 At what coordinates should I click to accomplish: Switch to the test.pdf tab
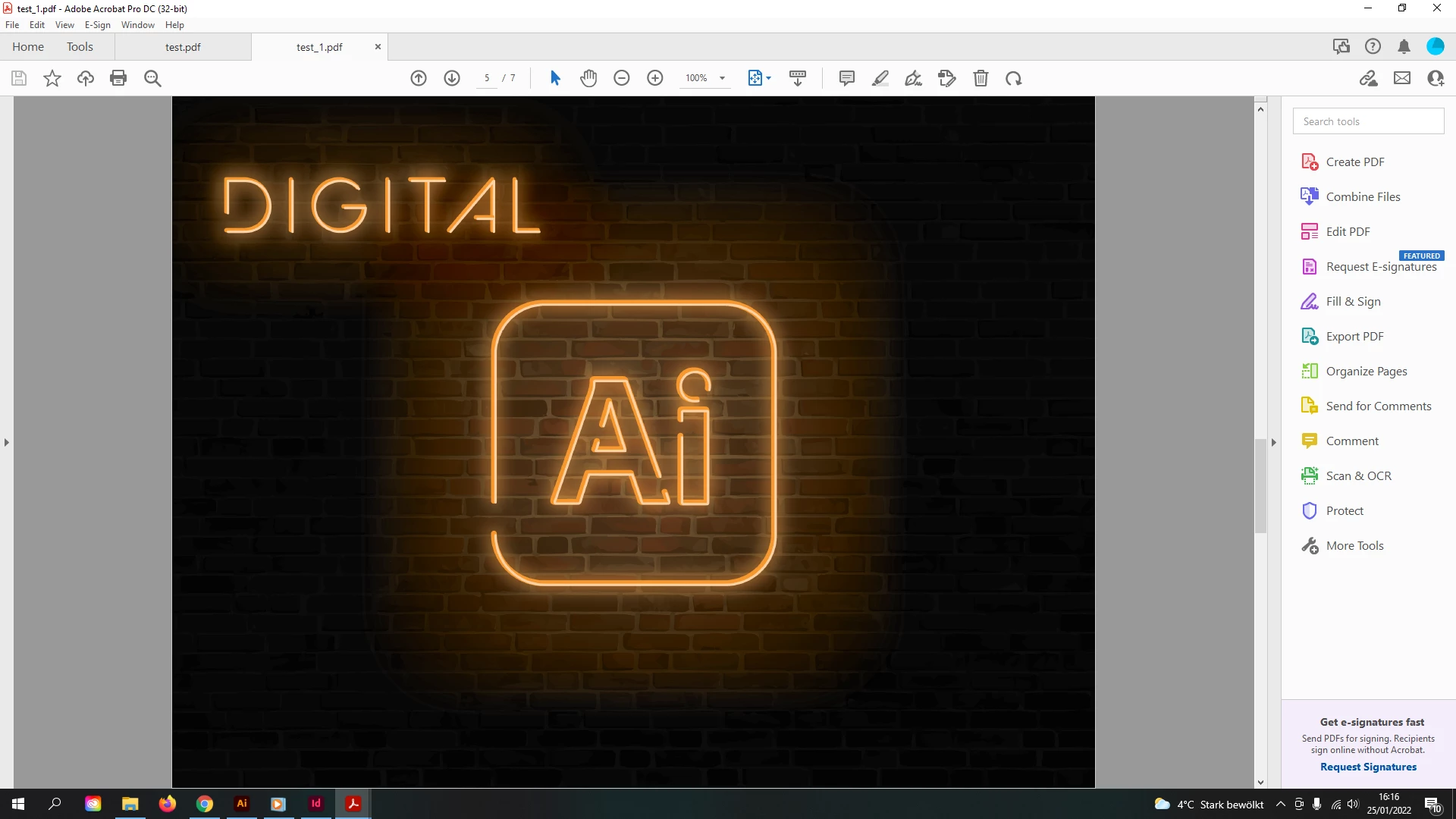183,47
